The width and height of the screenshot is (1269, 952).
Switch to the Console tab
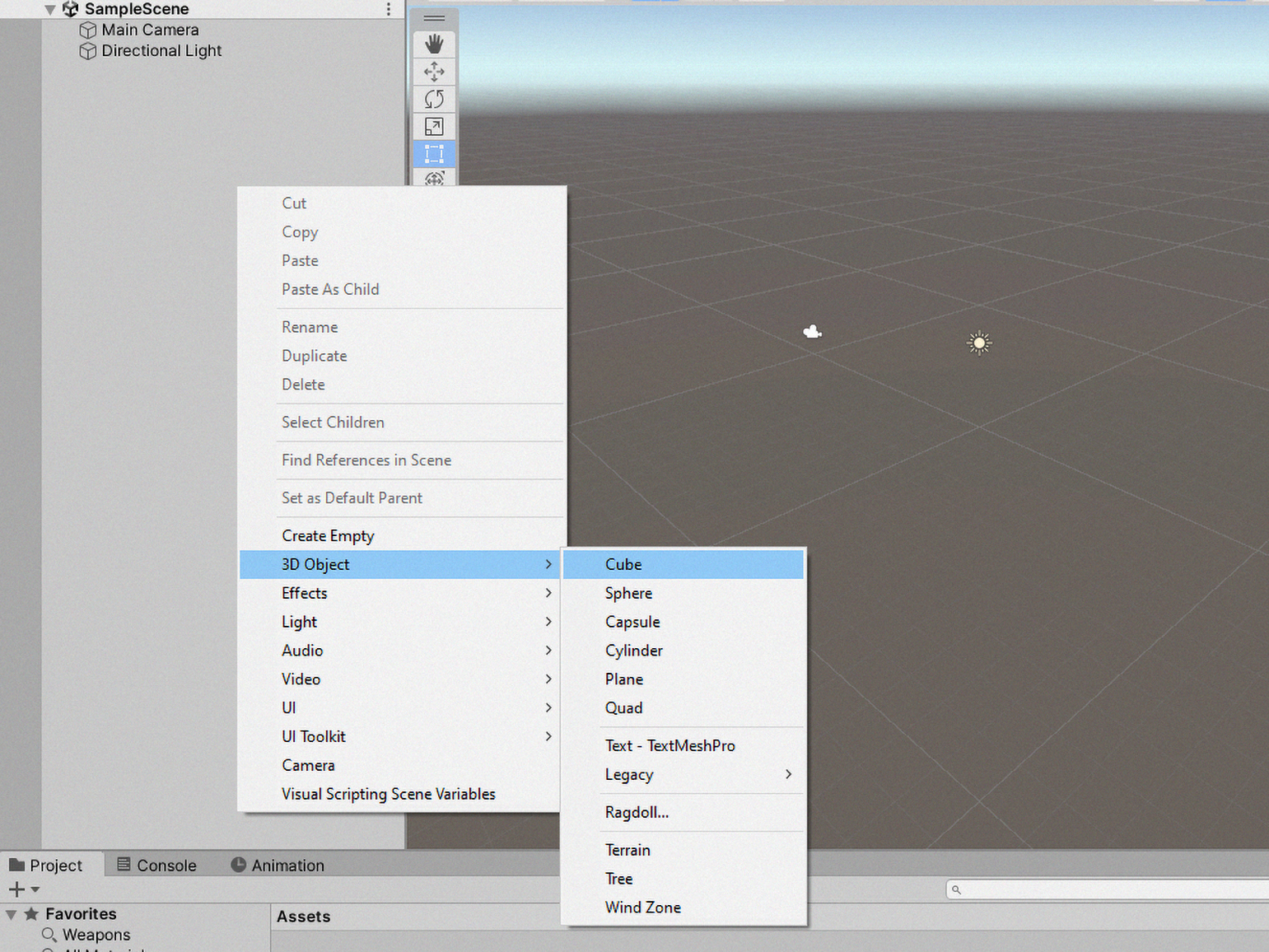(157, 866)
